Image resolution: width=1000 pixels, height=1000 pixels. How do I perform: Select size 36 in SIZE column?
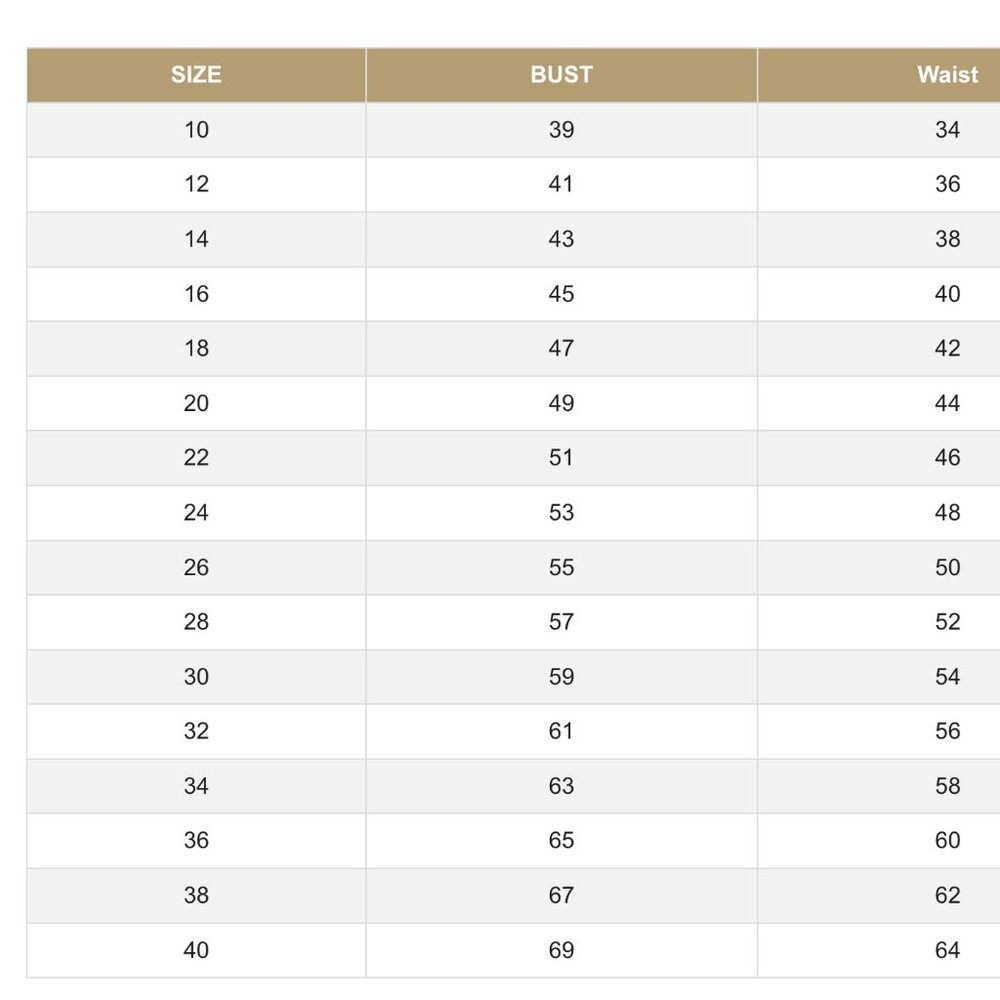196,841
